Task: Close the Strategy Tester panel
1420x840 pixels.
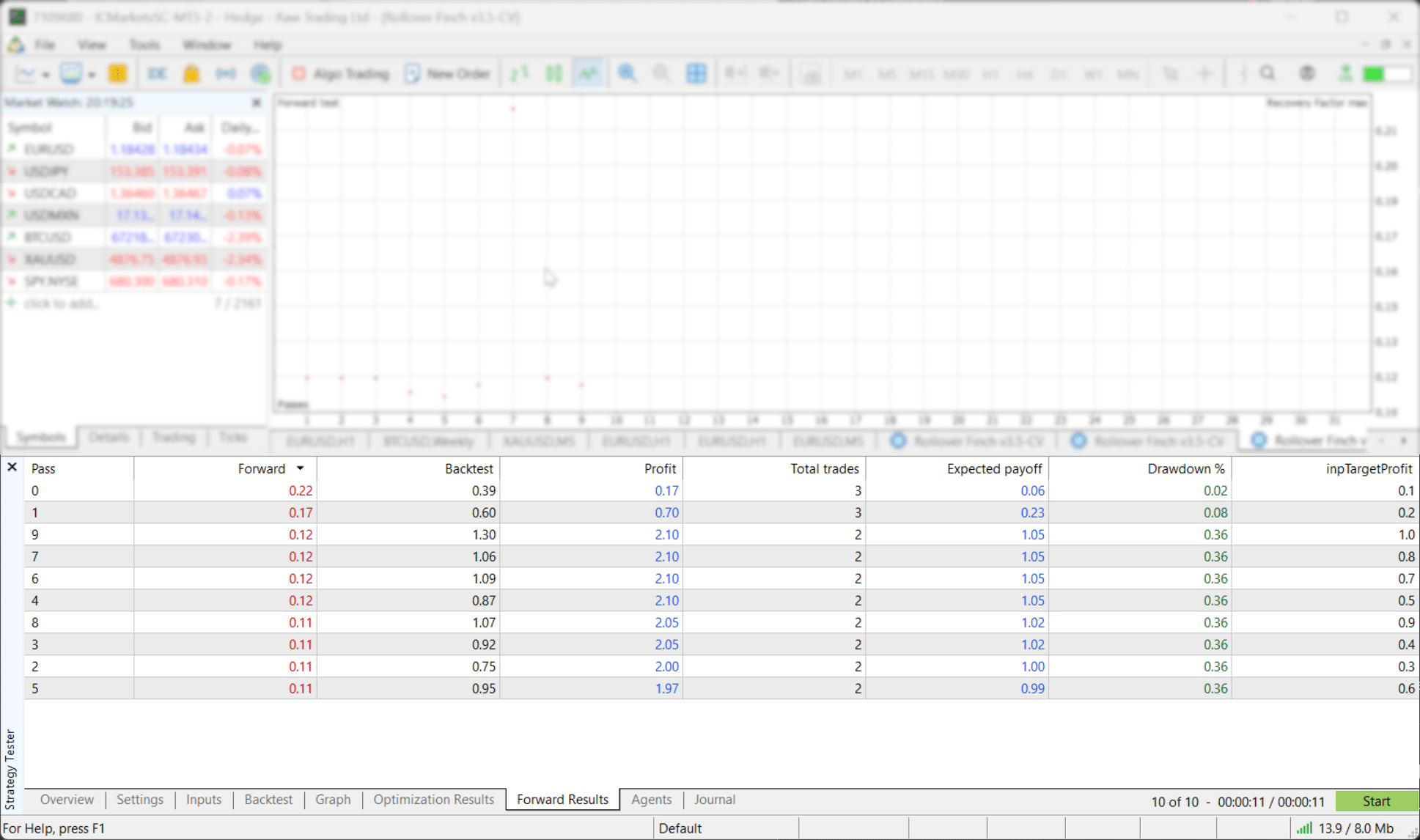Action: 12,467
